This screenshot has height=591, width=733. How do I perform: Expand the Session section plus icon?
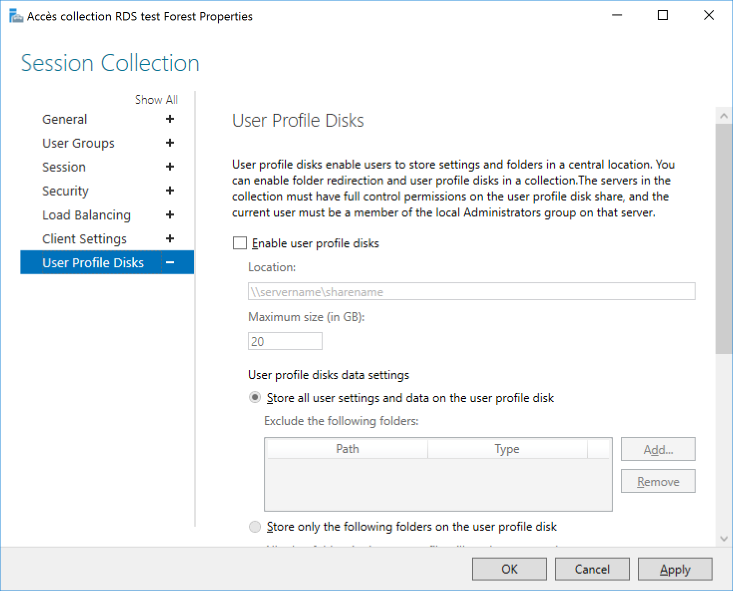[170, 167]
